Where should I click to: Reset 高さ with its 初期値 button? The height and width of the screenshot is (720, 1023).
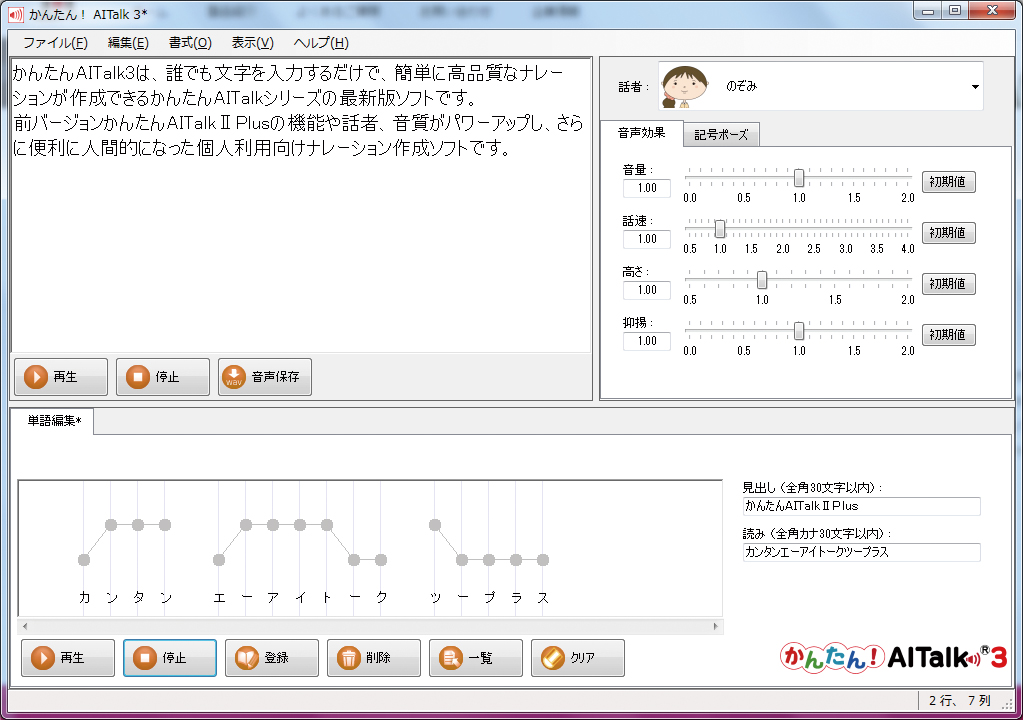(x=948, y=284)
